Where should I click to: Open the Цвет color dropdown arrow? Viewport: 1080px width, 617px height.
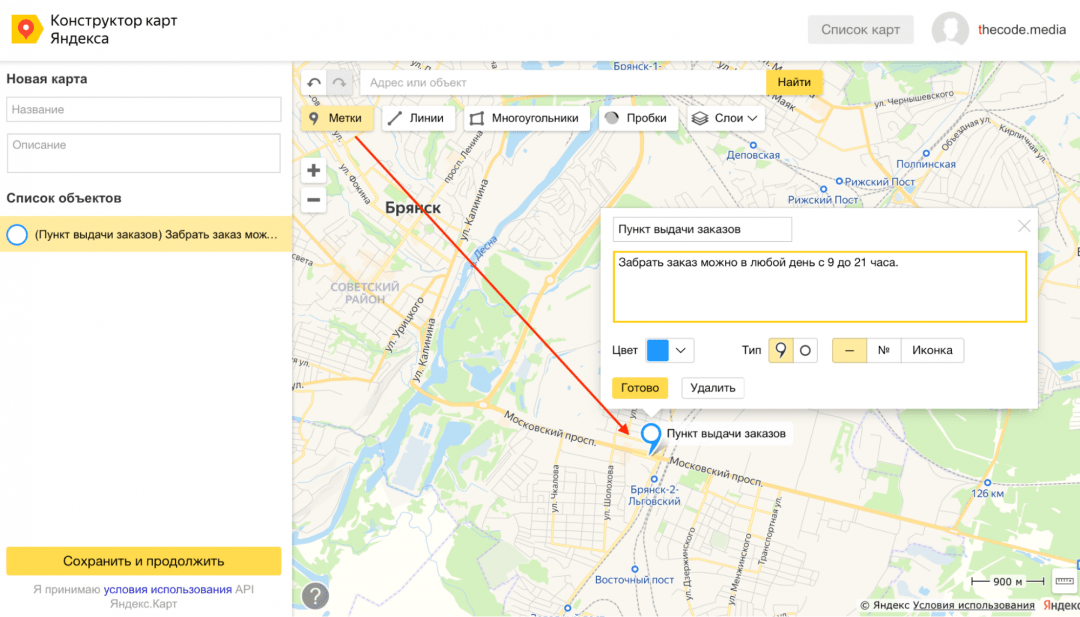click(x=682, y=351)
